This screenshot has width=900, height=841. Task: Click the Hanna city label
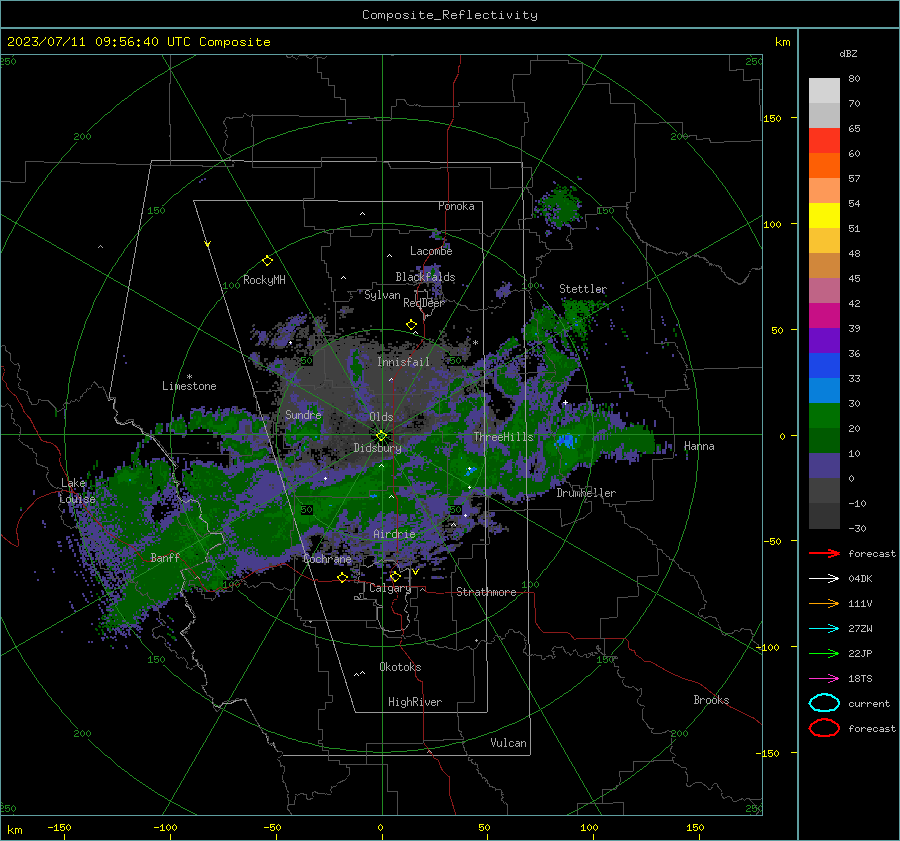click(699, 446)
